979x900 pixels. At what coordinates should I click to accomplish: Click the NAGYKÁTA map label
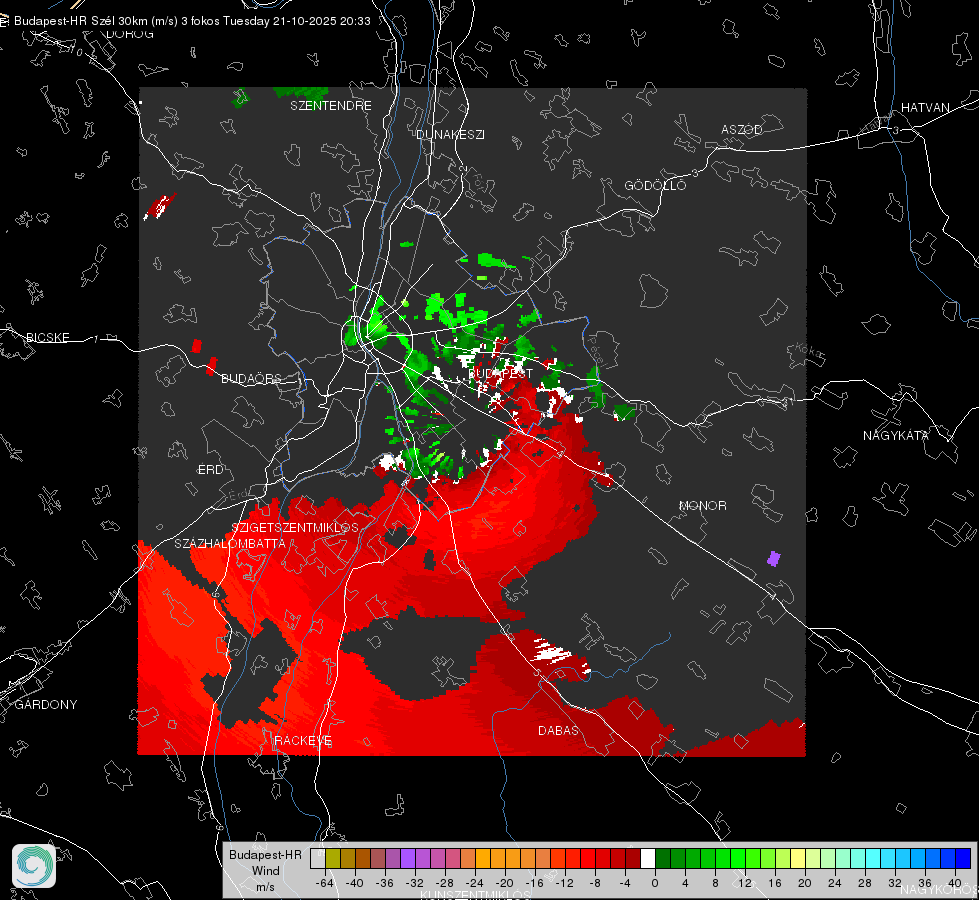pos(896,435)
